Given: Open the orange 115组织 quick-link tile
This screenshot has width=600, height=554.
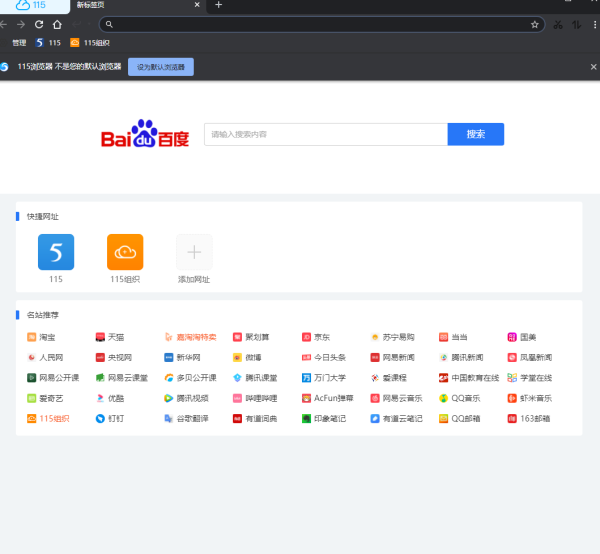Looking at the screenshot, I should [125, 252].
